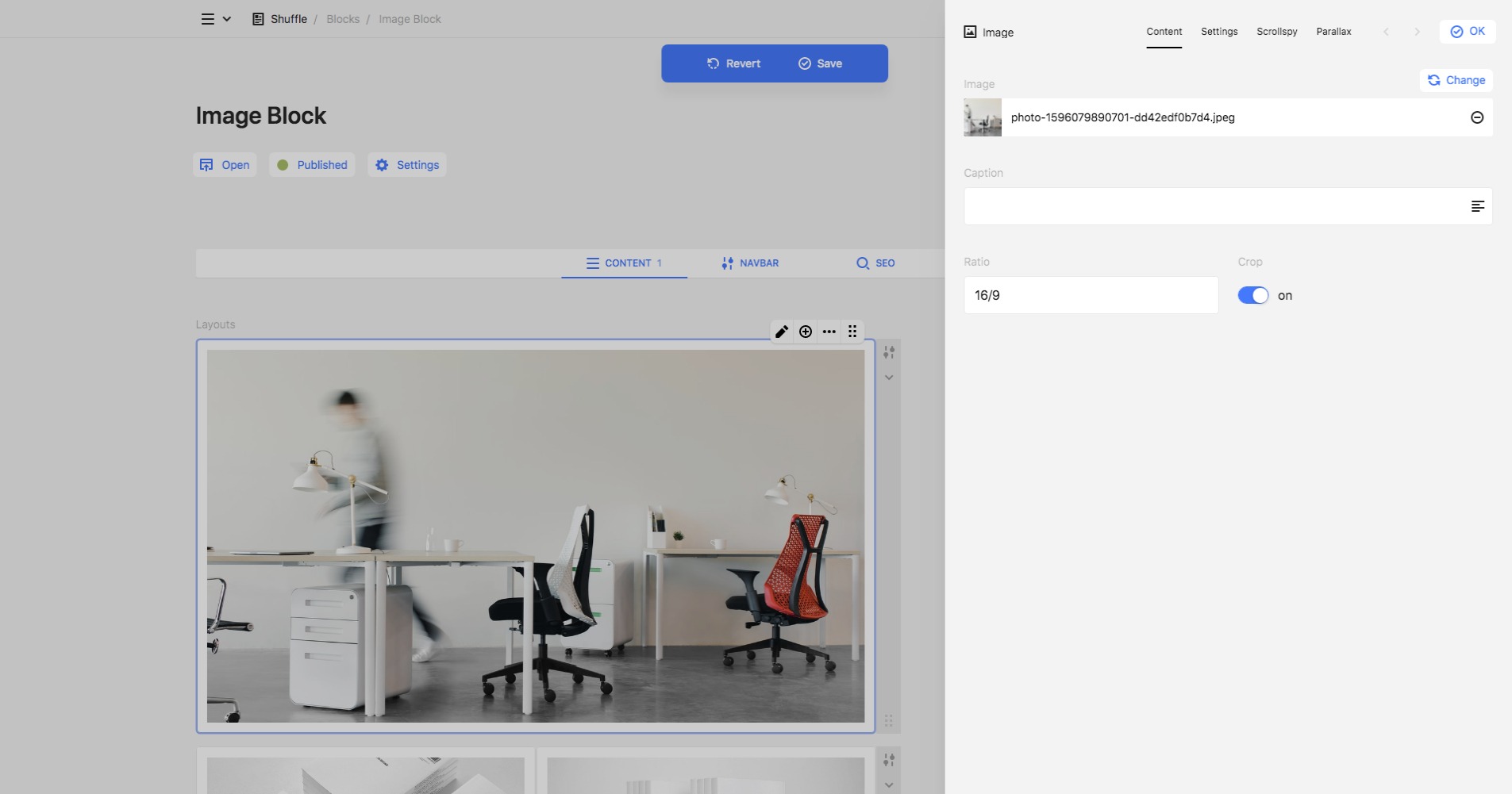1512x794 pixels.
Task: Toggle the Crop switch off
Action: point(1253,295)
